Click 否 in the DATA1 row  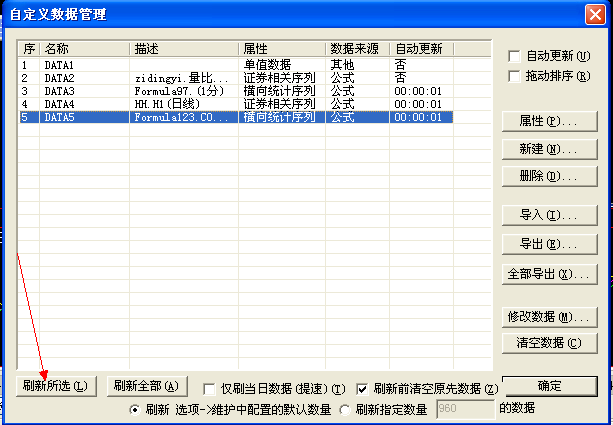[400, 65]
